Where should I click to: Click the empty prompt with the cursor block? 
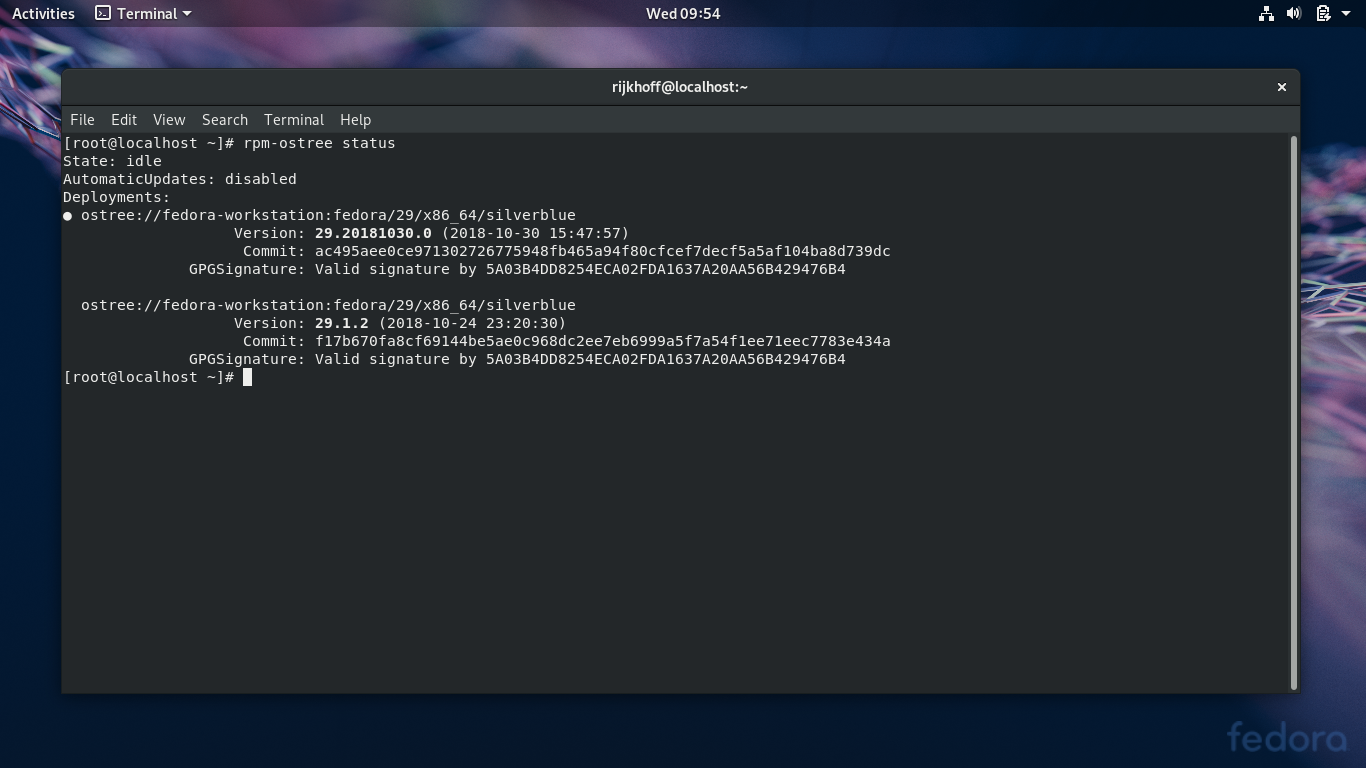[x=157, y=377]
